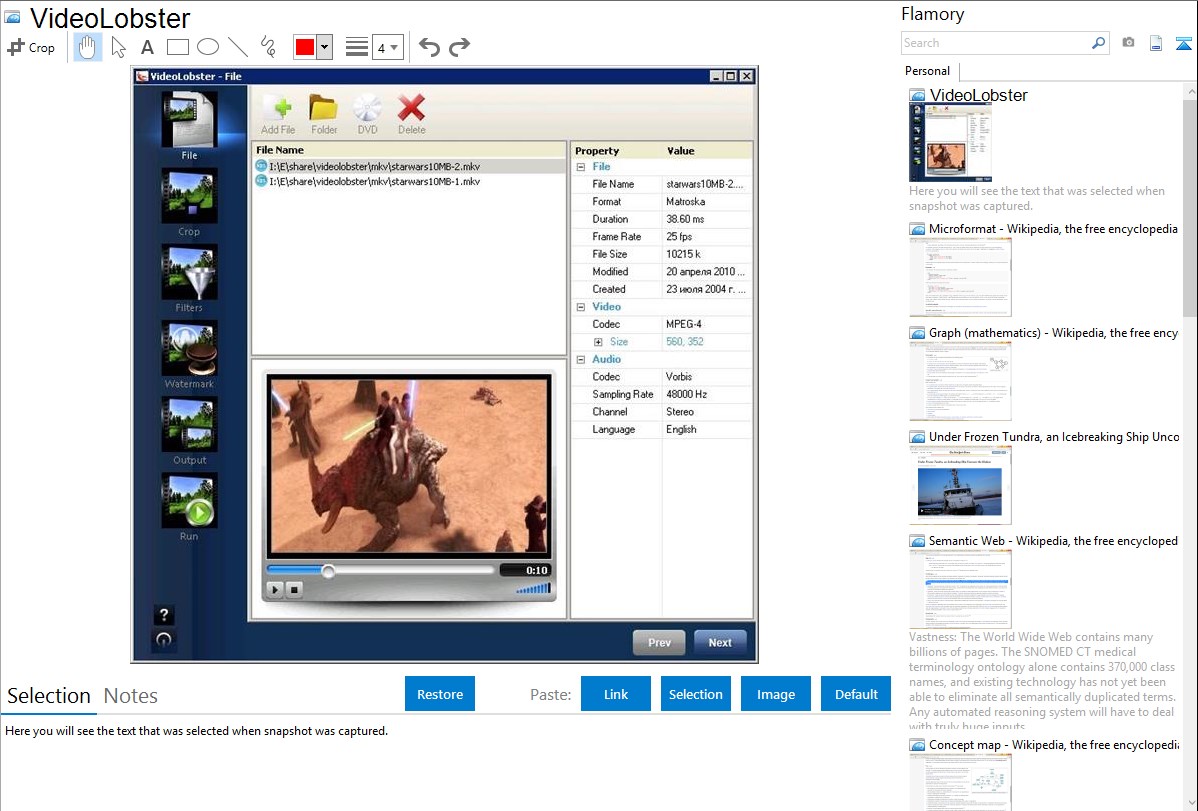The image size is (1198, 811).
Task: Click the video seek slider handle
Action: pyautogui.click(x=328, y=570)
